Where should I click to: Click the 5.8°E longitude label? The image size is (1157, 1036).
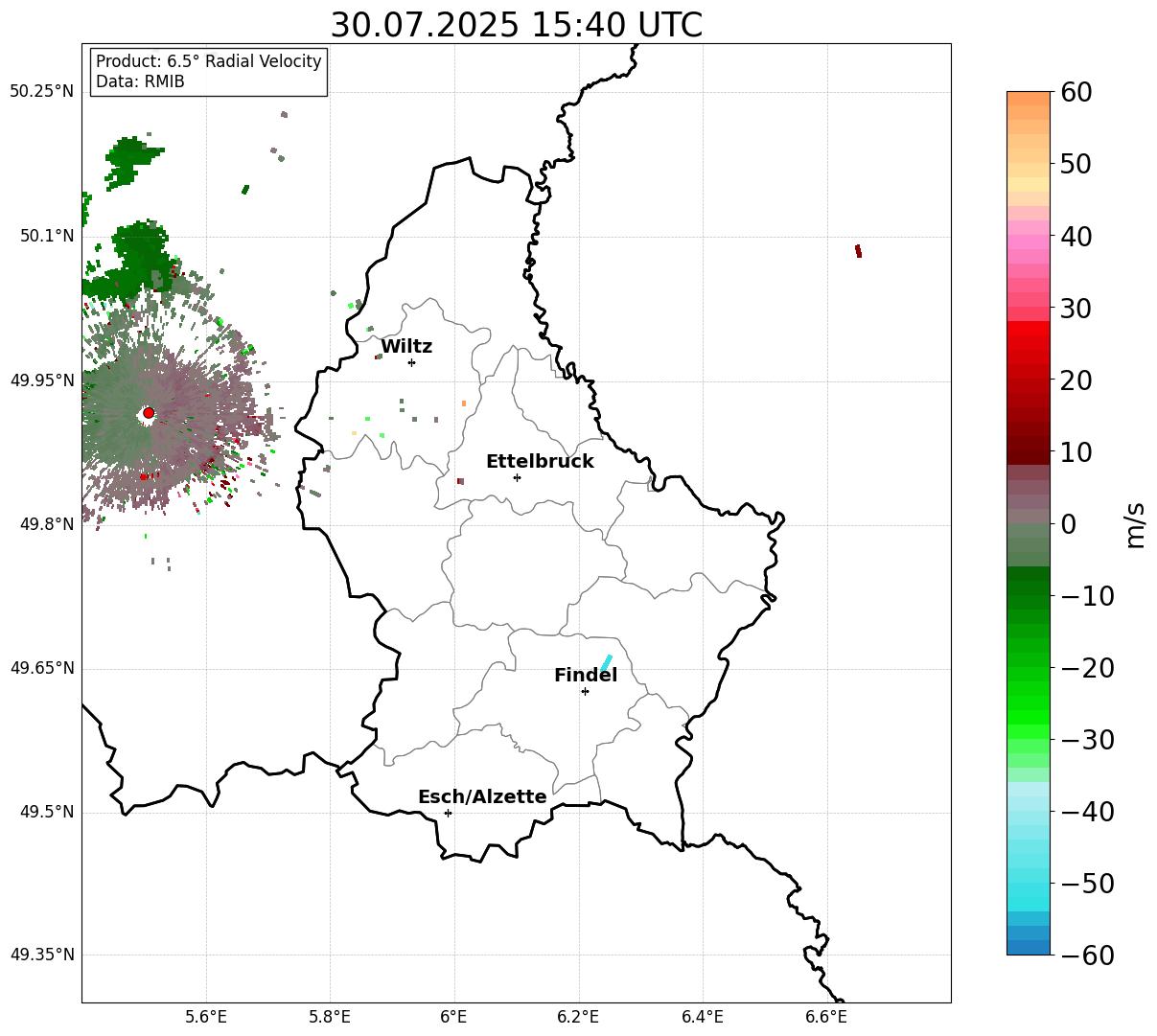(330, 1016)
